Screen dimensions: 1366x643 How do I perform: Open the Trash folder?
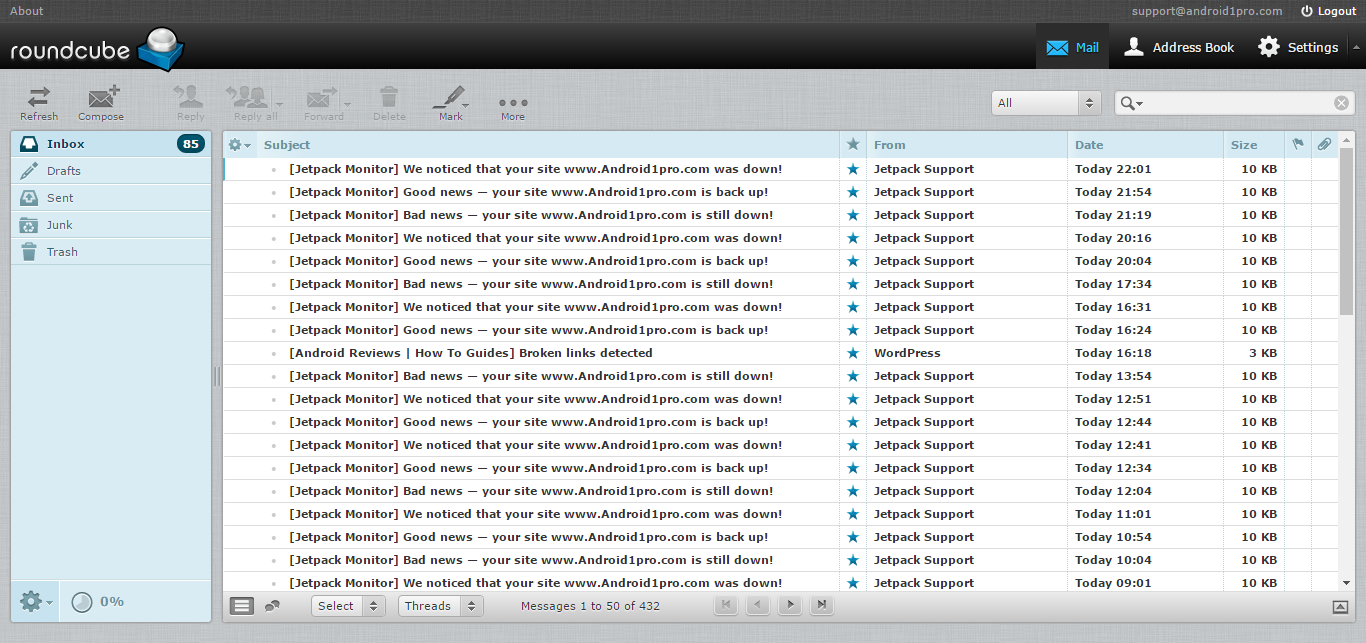click(111, 252)
